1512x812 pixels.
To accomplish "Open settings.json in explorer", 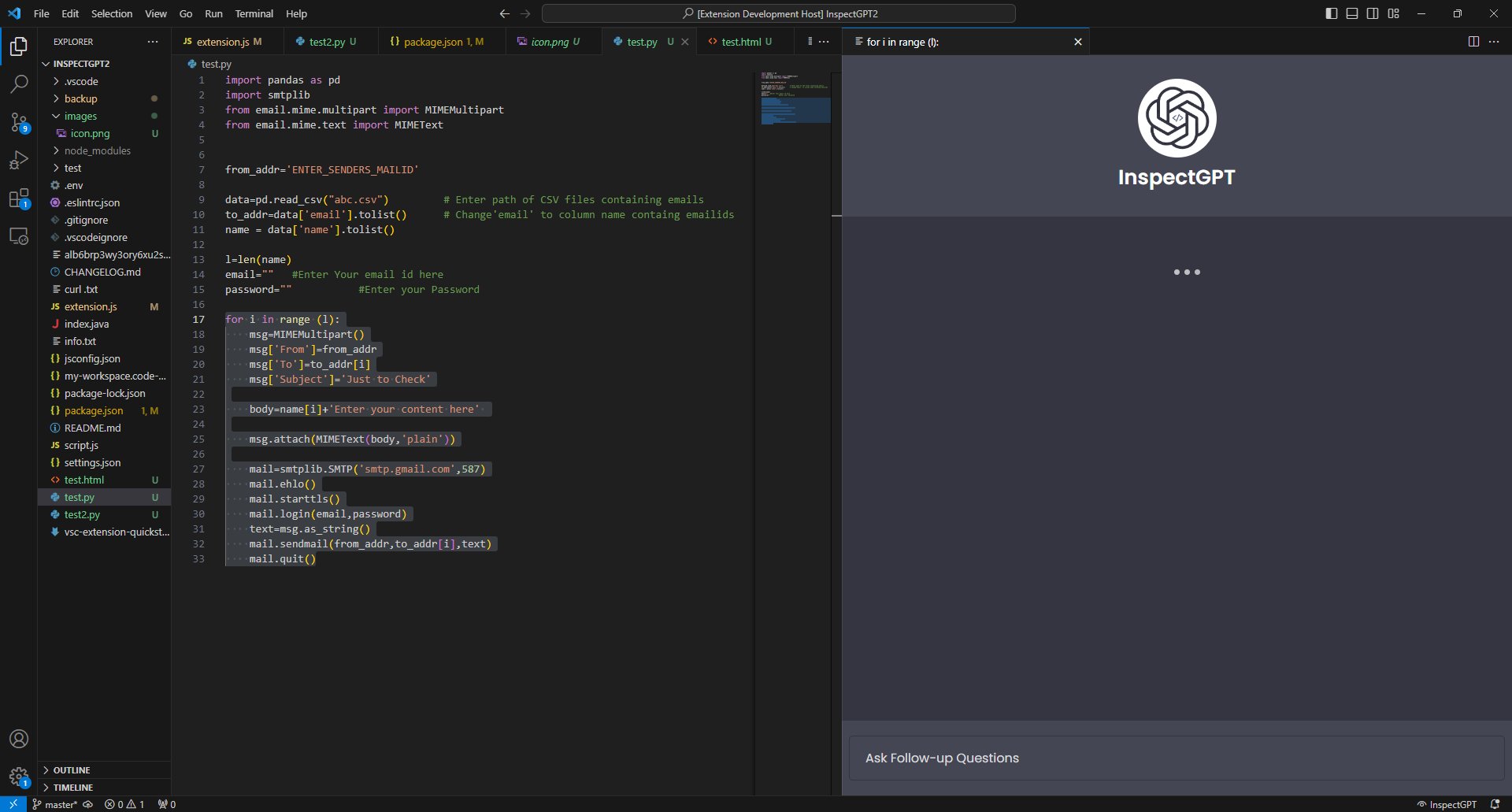I will 106,462.
